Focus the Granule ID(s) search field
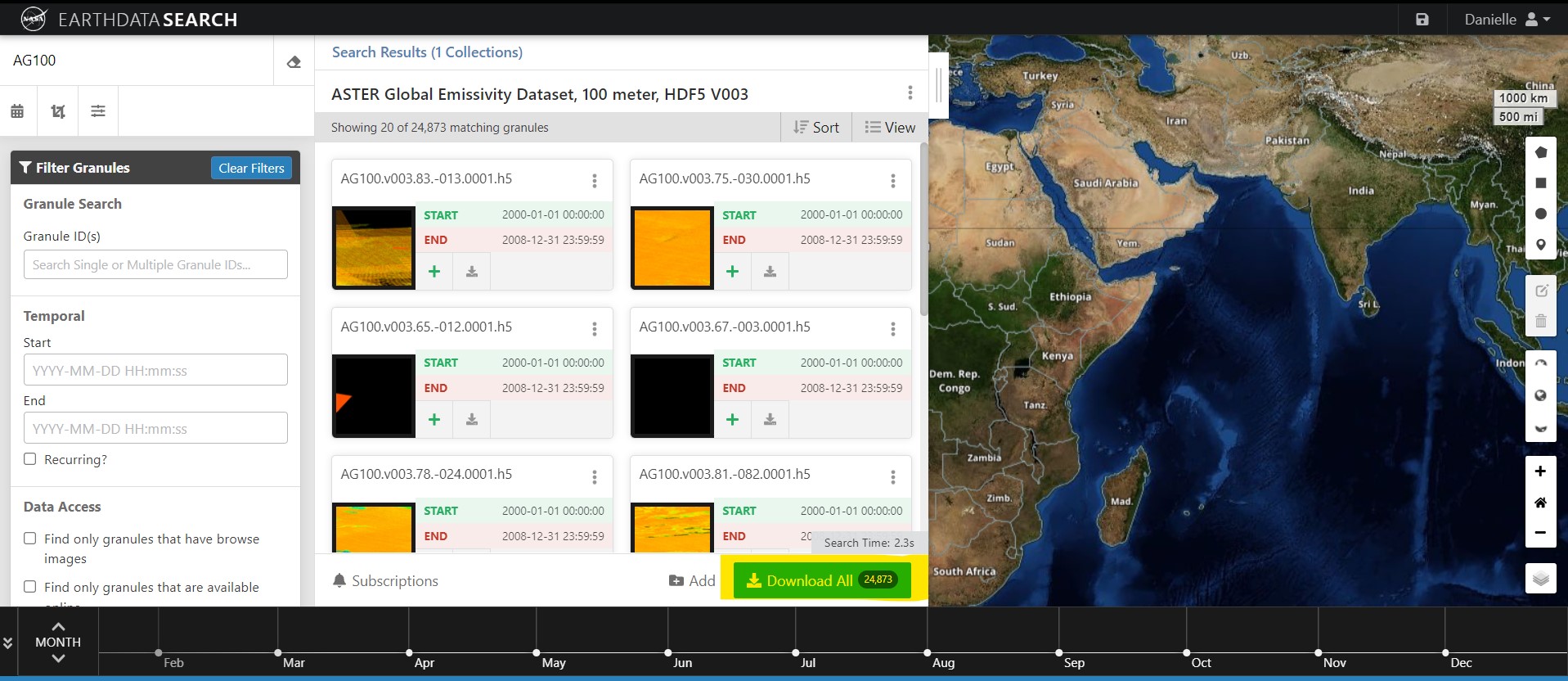Viewport: 1568px width, 681px height. tap(155, 264)
